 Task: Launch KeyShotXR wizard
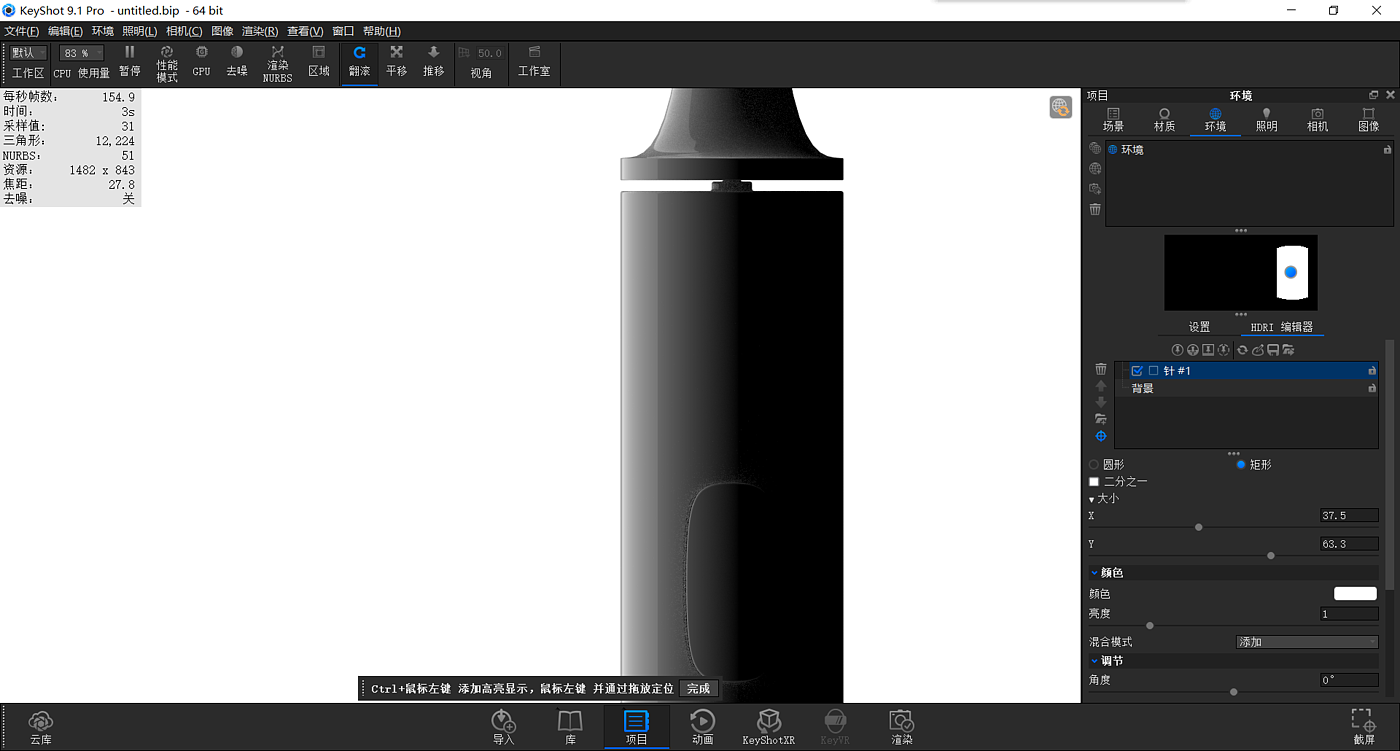coord(769,727)
